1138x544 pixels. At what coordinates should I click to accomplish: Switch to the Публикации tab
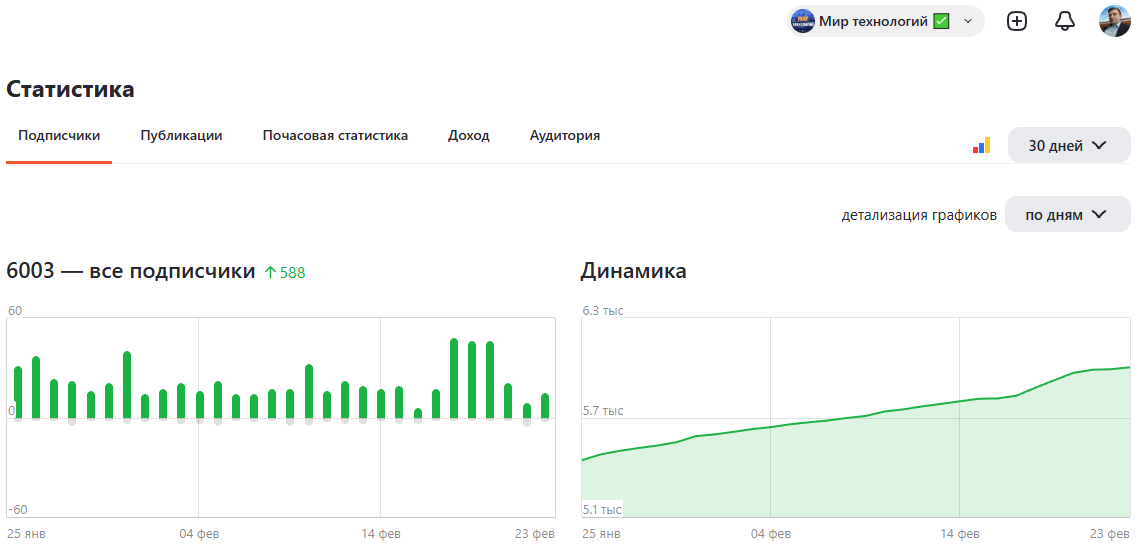pos(181,136)
